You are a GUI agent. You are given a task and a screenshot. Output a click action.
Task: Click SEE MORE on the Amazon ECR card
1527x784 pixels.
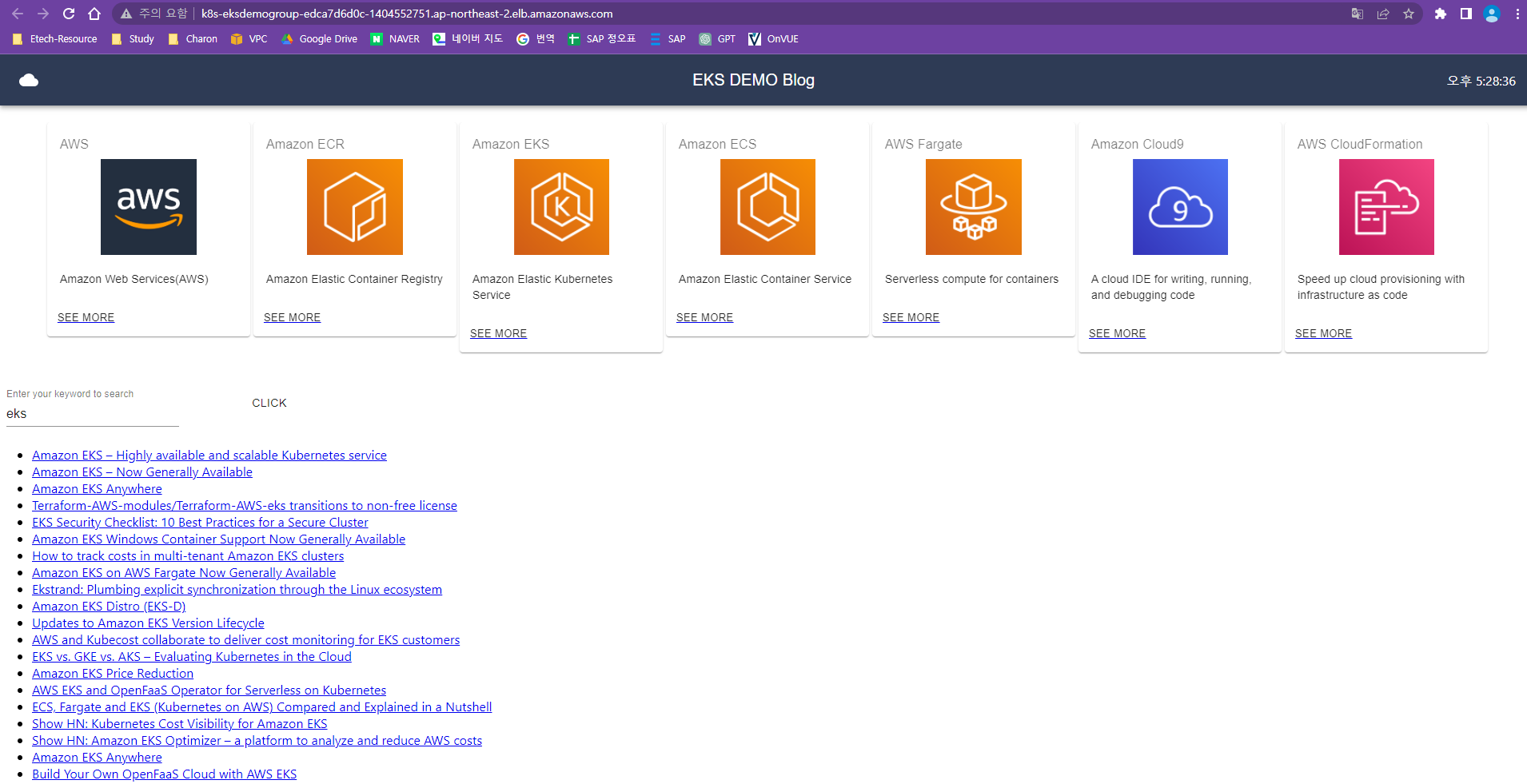pos(292,317)
